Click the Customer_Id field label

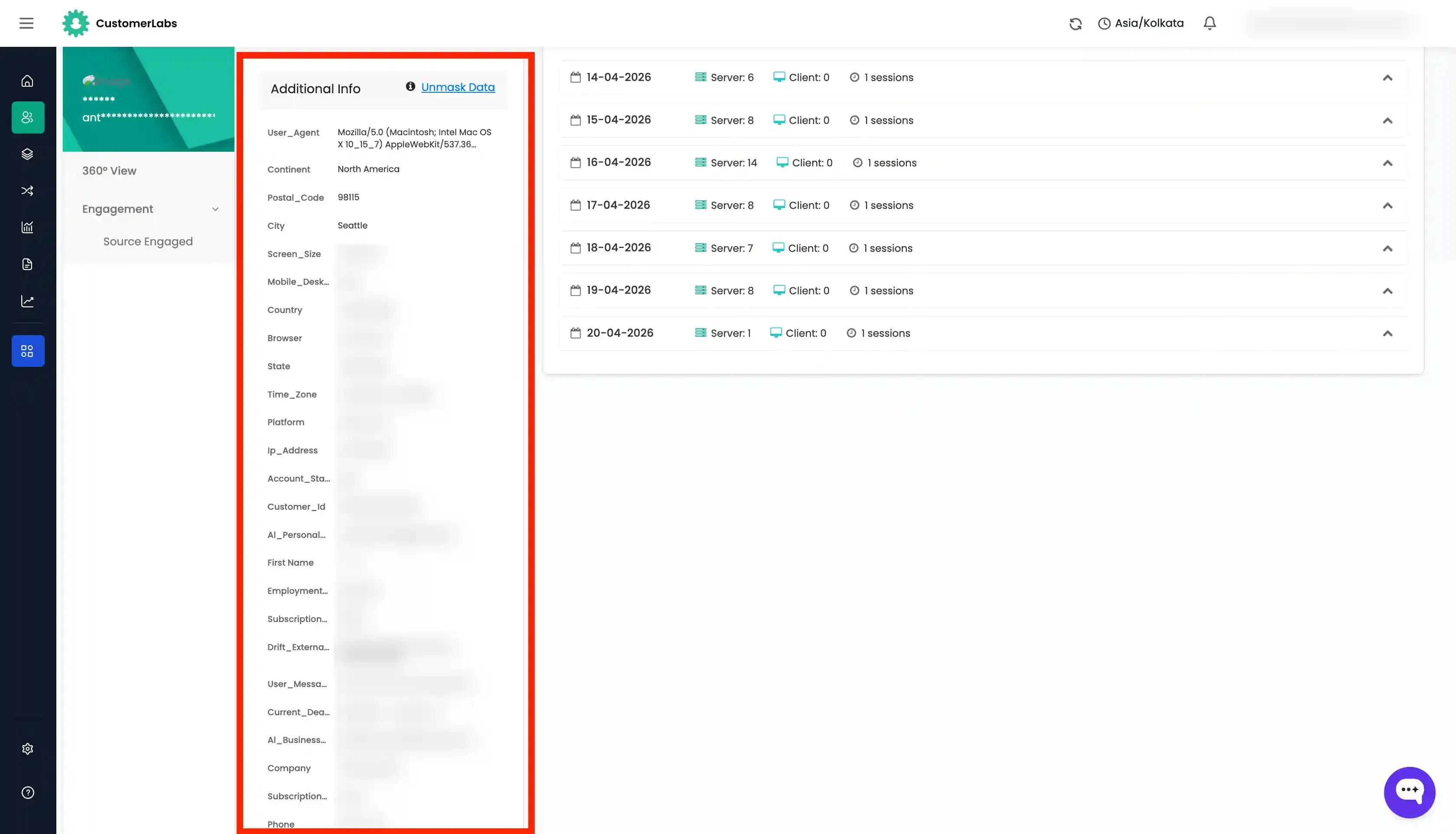point(296,506)
